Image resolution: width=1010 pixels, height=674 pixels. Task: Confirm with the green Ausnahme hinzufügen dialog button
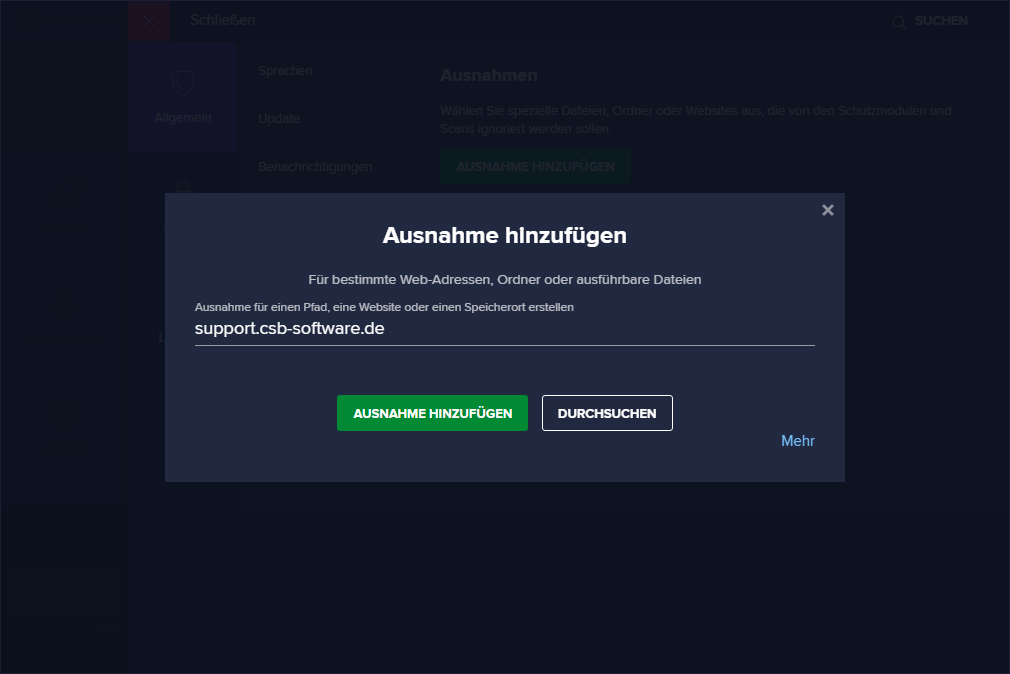pos(432,413)
